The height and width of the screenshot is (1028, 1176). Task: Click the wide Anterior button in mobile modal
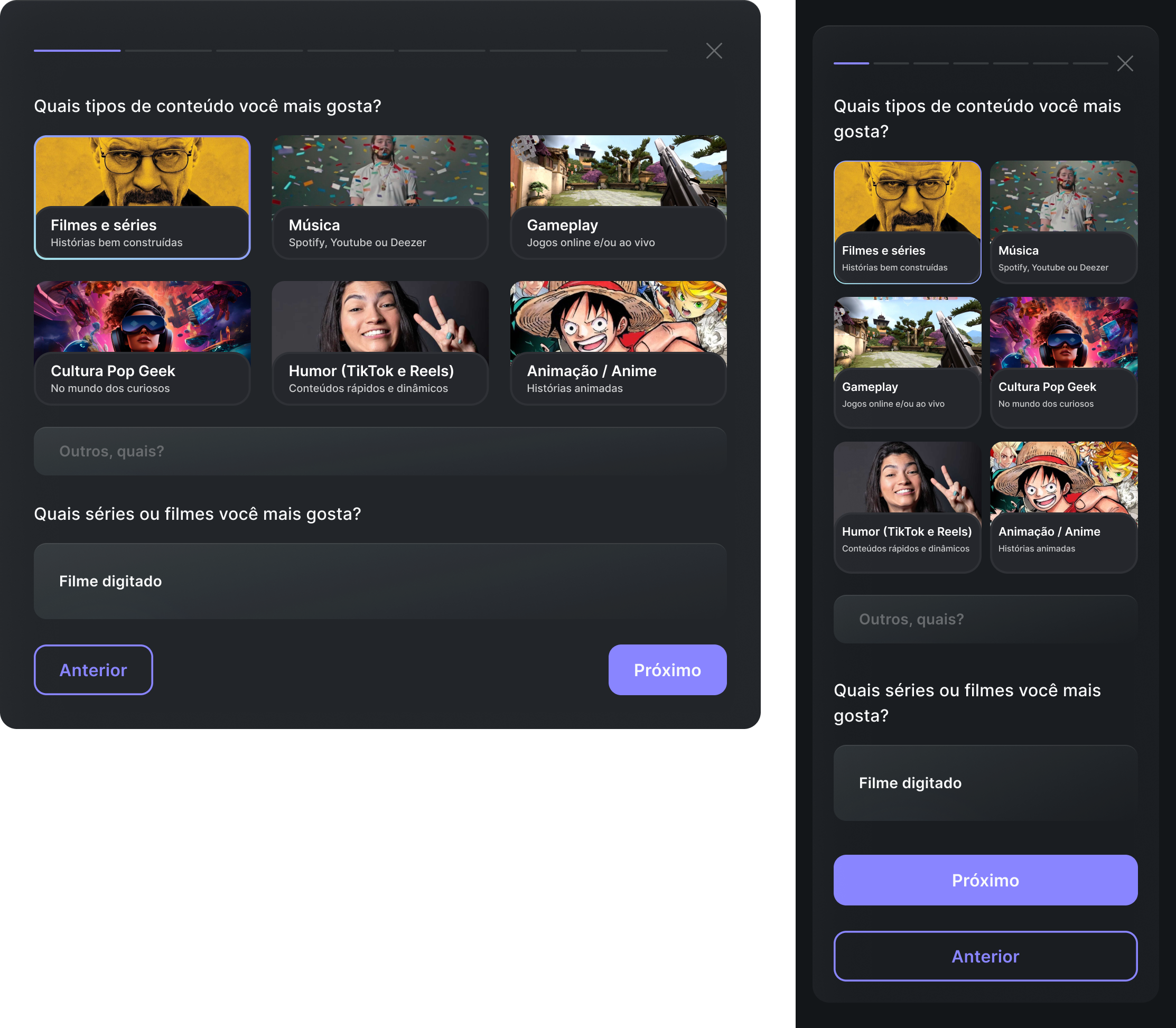[985, 956]
